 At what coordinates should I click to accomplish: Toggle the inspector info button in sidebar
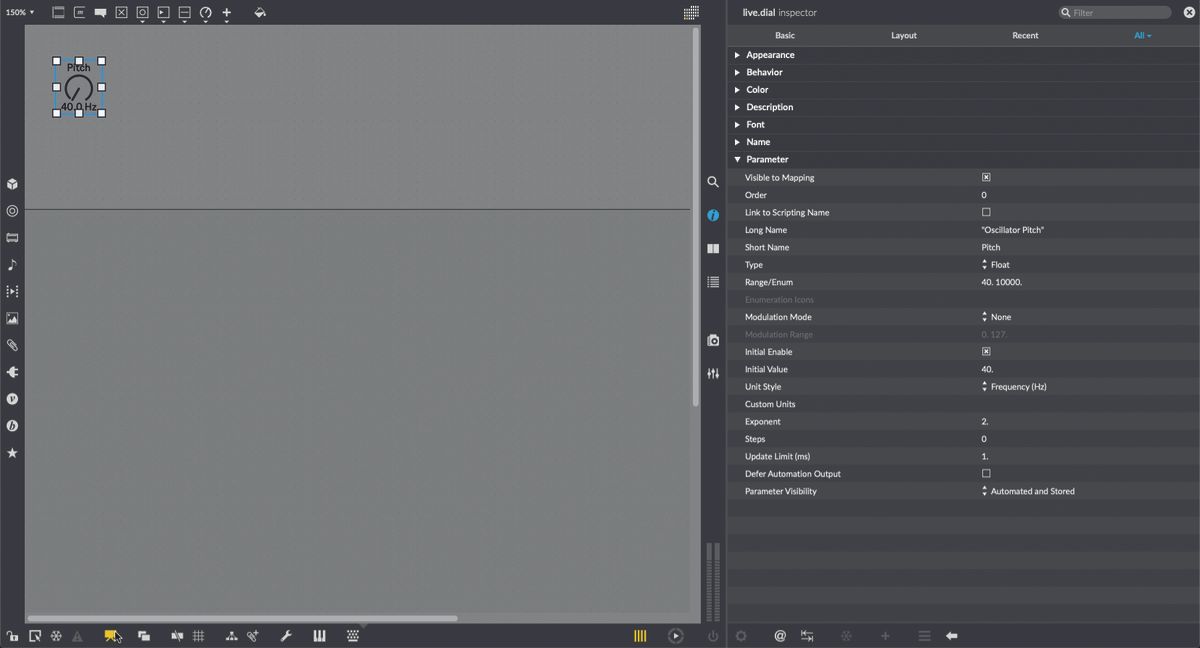[713, 215]
